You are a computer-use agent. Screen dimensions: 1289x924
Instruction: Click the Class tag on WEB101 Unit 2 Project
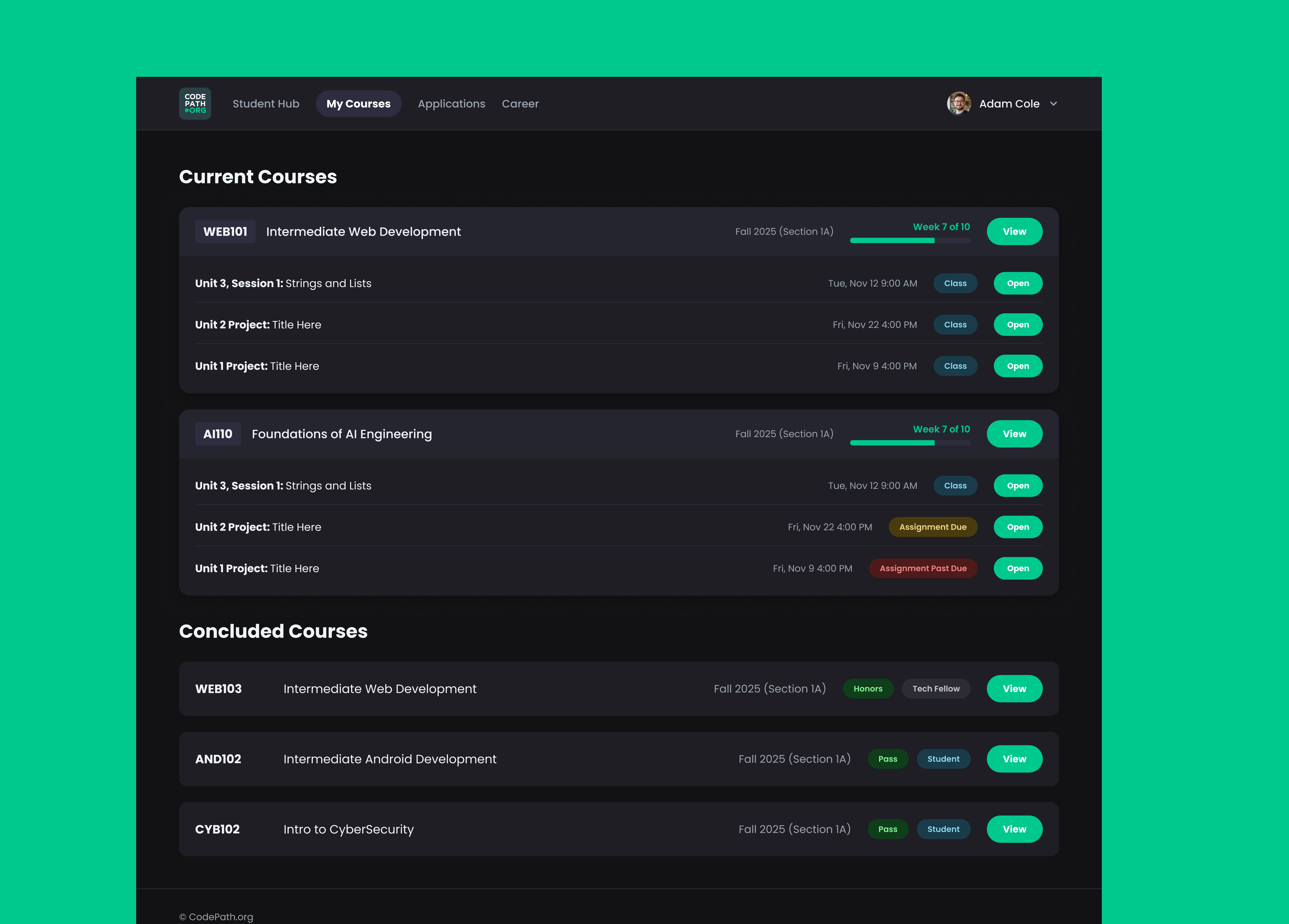pos(955,324)
